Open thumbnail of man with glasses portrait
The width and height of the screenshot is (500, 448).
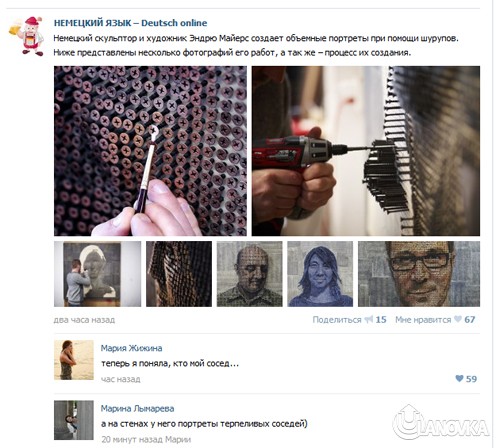(419, 274)
